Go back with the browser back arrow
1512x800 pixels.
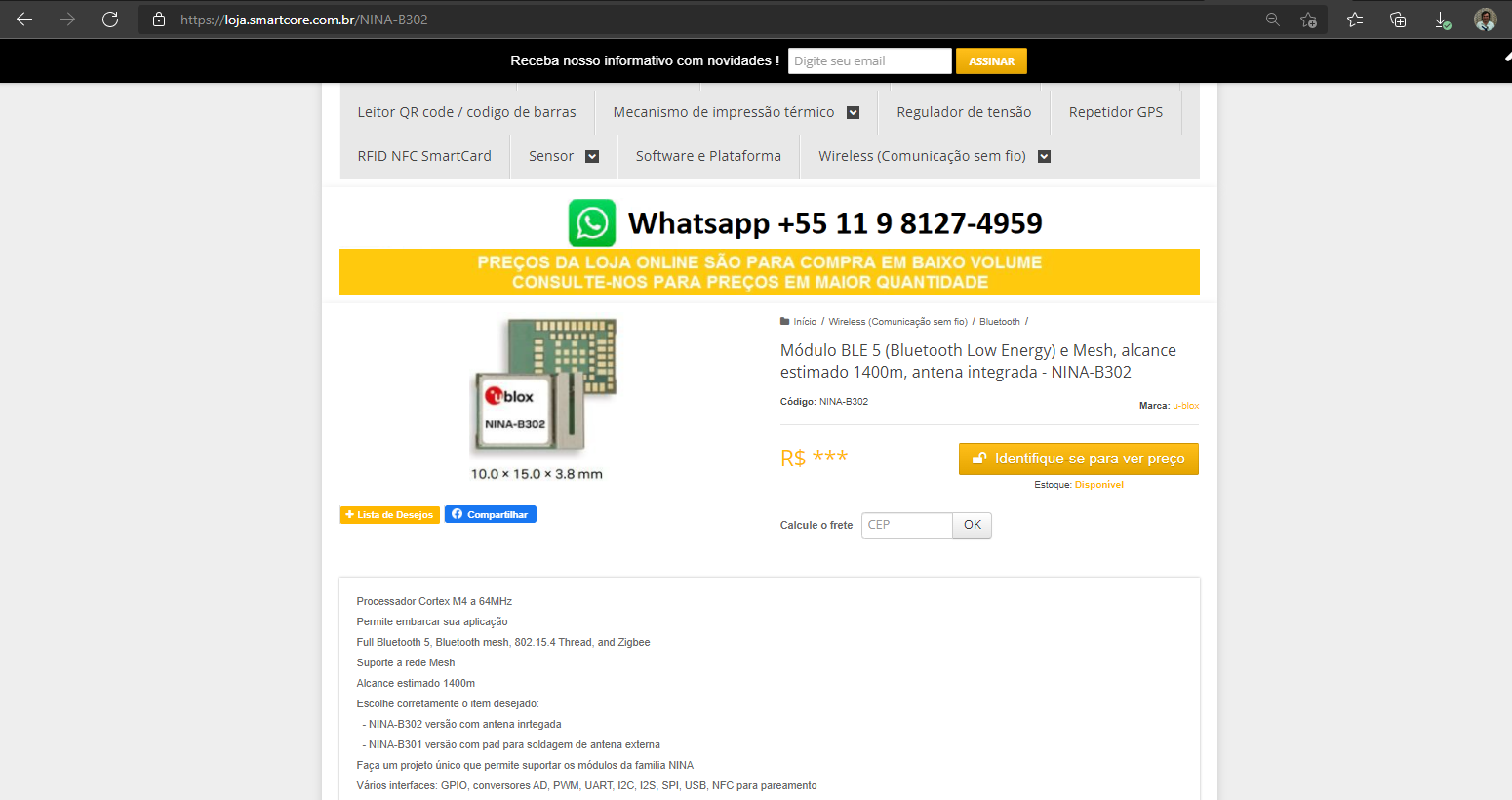[24, 20]
